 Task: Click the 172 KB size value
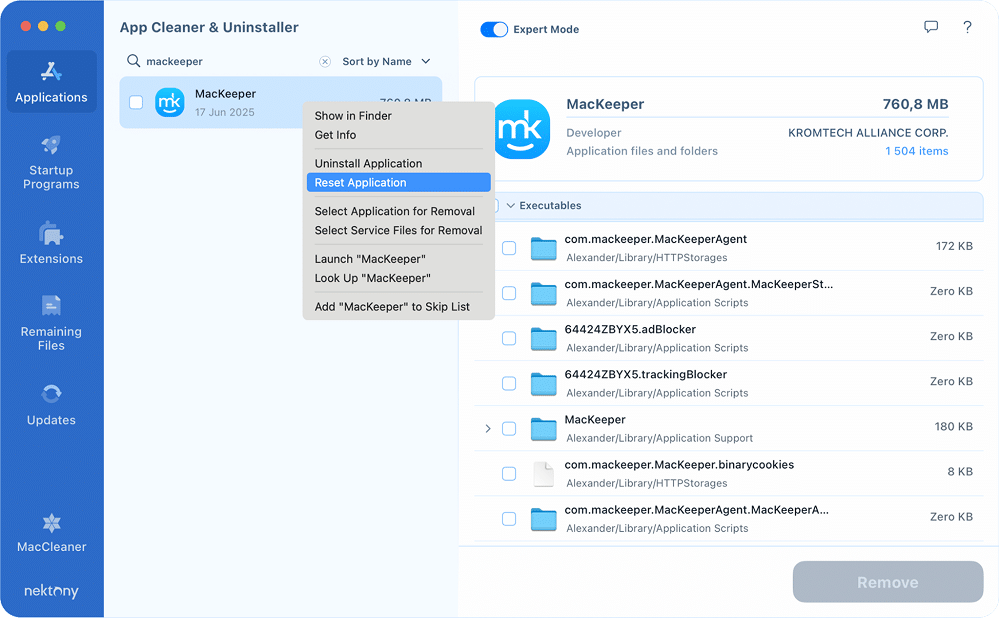click(x=954, y=246)
